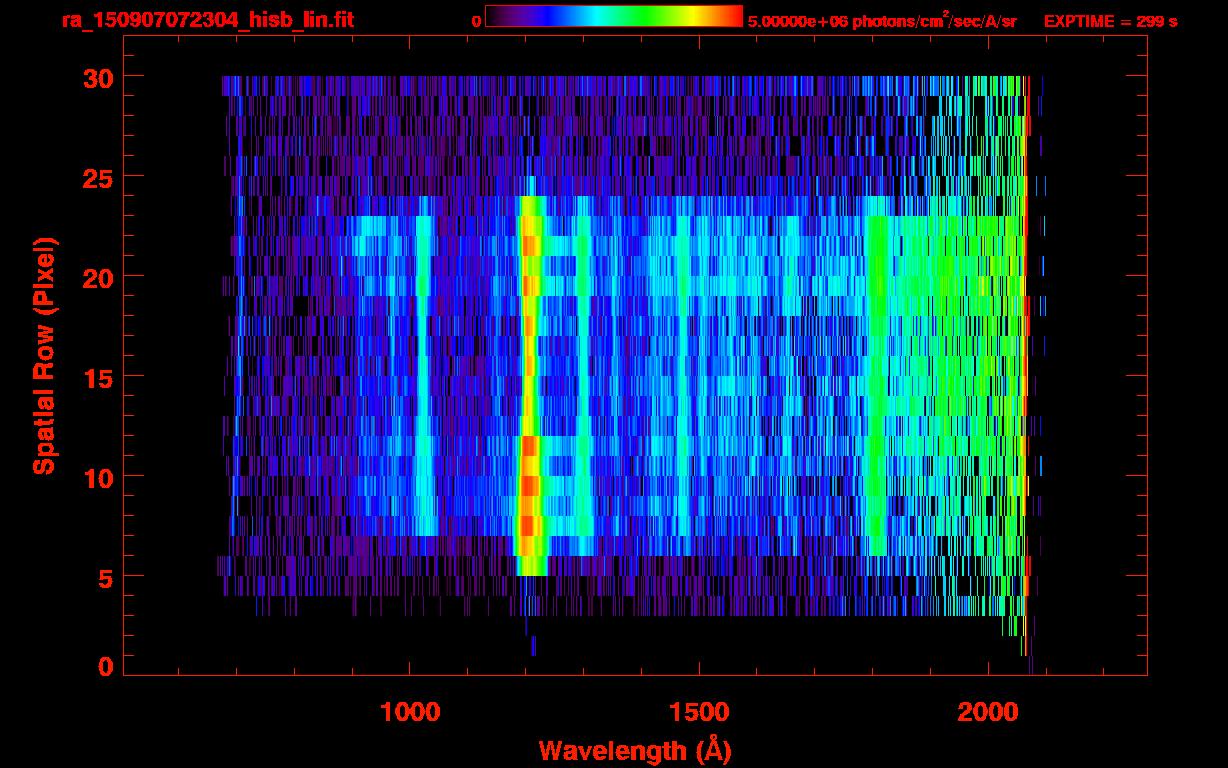Click the 5.00000e+06 photons unit label
1228x768 pixels.
(x=881, y=21)
